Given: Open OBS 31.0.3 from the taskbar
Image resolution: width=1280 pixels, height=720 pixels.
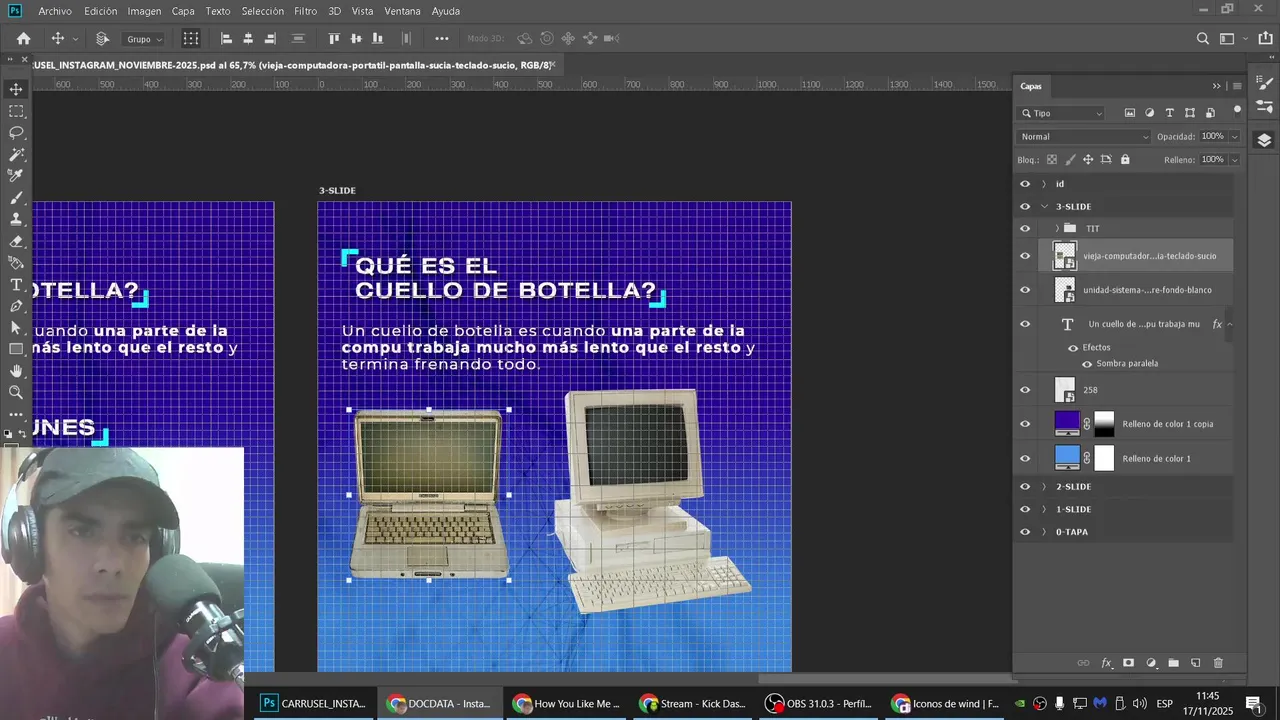Looking at the screenshot, I should (817, 703).
